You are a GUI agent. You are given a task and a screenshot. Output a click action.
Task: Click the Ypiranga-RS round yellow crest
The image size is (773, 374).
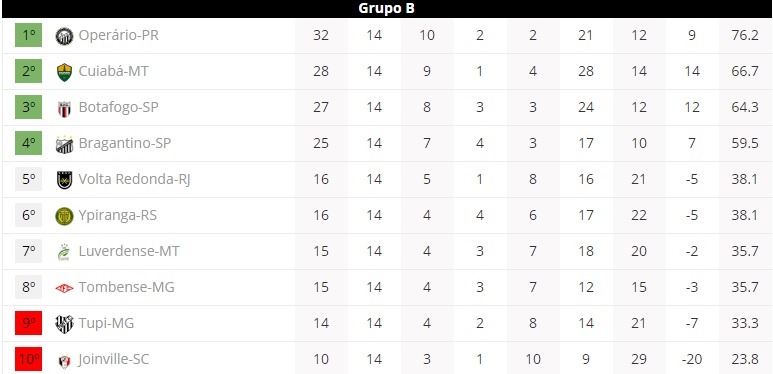(x=65, y=216)
